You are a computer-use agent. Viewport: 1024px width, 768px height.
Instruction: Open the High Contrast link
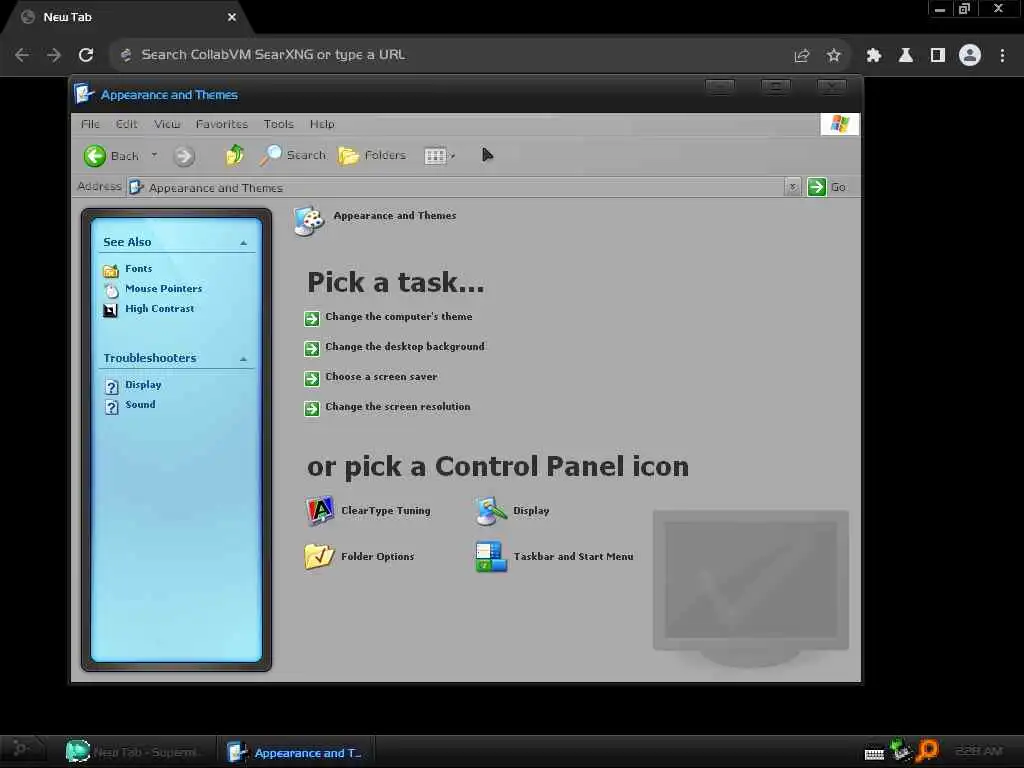159,308
